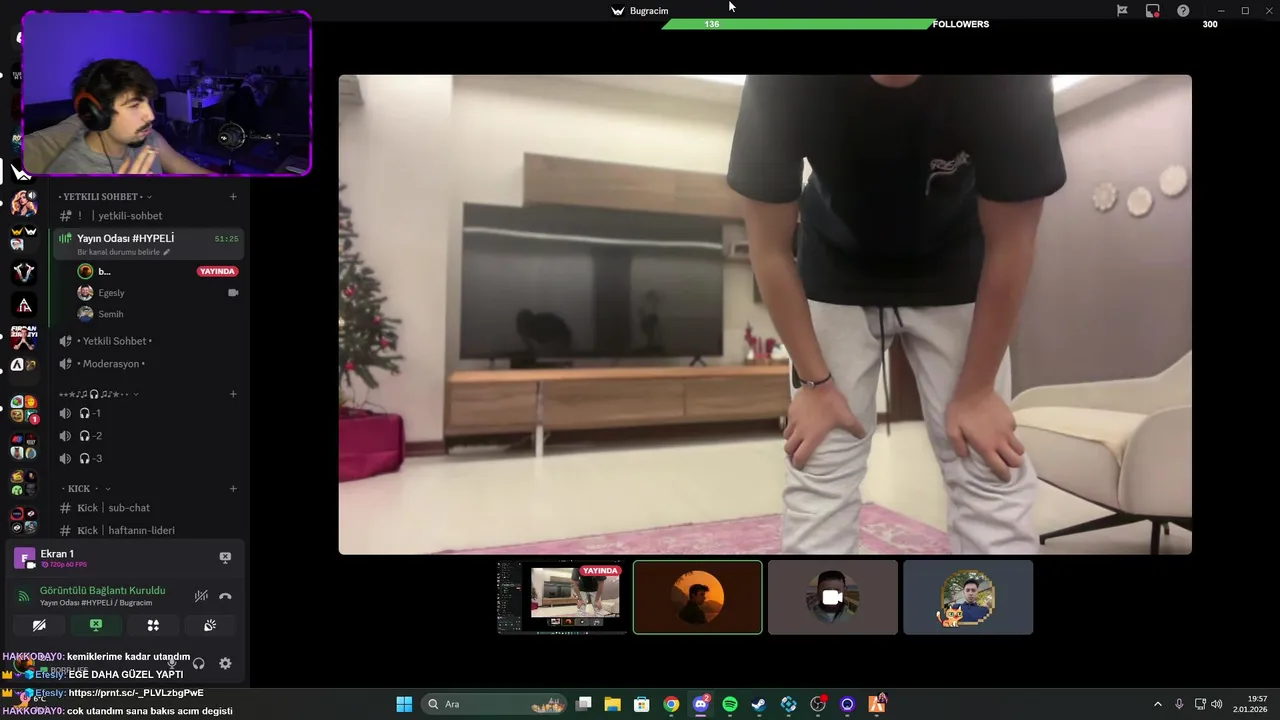Click the green FOLLOWERS progress bar
Screen dimensions: 1280x720
[x=797, y=24]
